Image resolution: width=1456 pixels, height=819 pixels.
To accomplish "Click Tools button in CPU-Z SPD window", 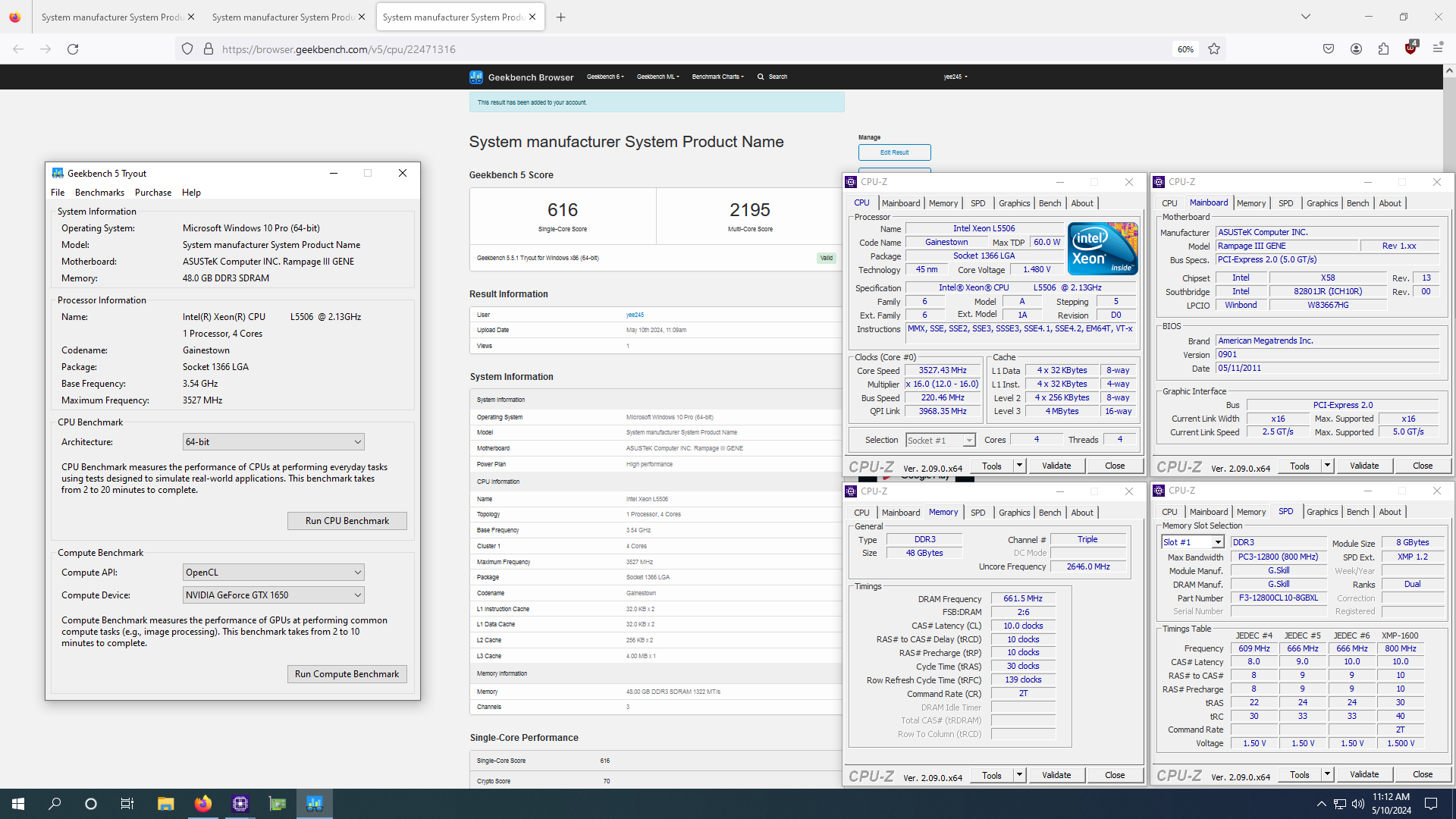I will 1299,774.
